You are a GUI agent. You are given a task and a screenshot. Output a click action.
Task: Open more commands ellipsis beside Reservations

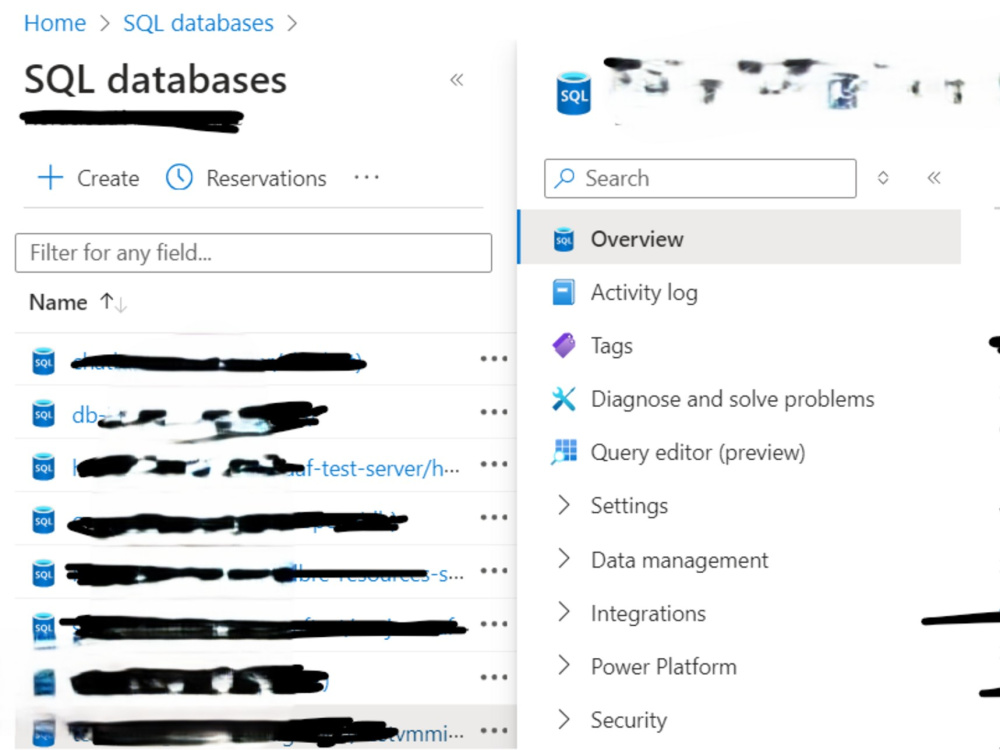367,177
